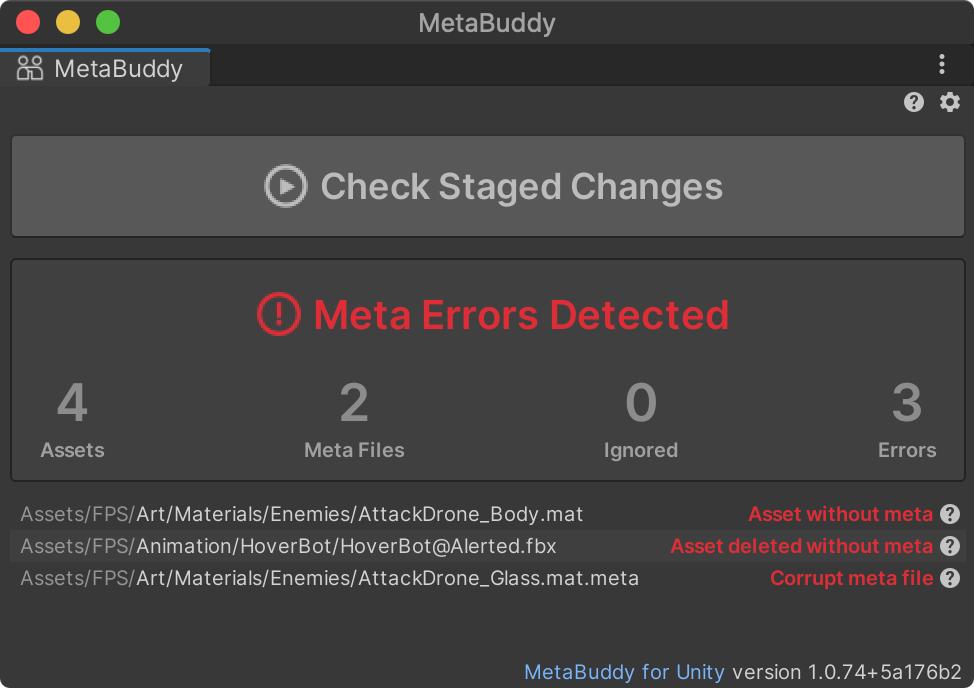Open the three-dot window options menu
974x688 pixels.
(x=942, y=65)
